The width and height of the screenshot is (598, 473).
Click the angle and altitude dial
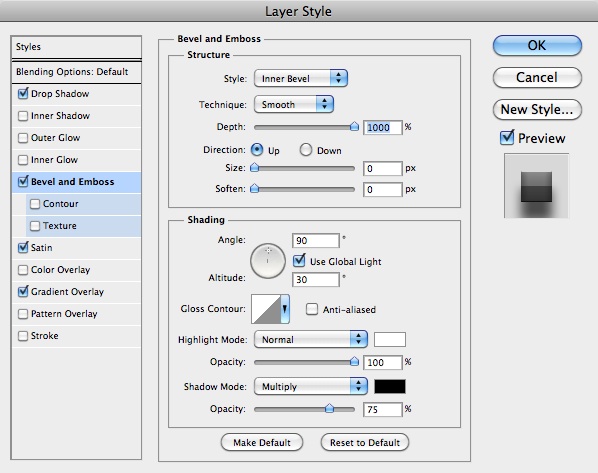tap(268, 261)
